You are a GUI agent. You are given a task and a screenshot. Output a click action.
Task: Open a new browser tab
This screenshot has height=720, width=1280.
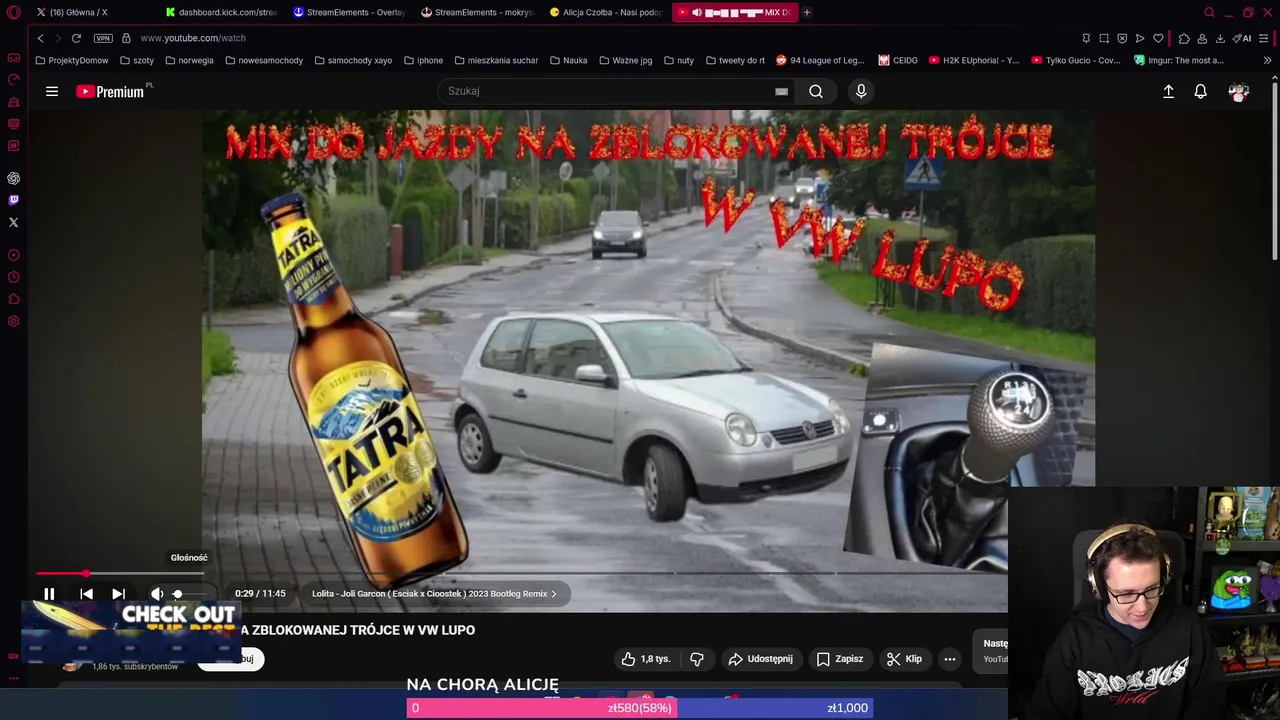[807, 12]
